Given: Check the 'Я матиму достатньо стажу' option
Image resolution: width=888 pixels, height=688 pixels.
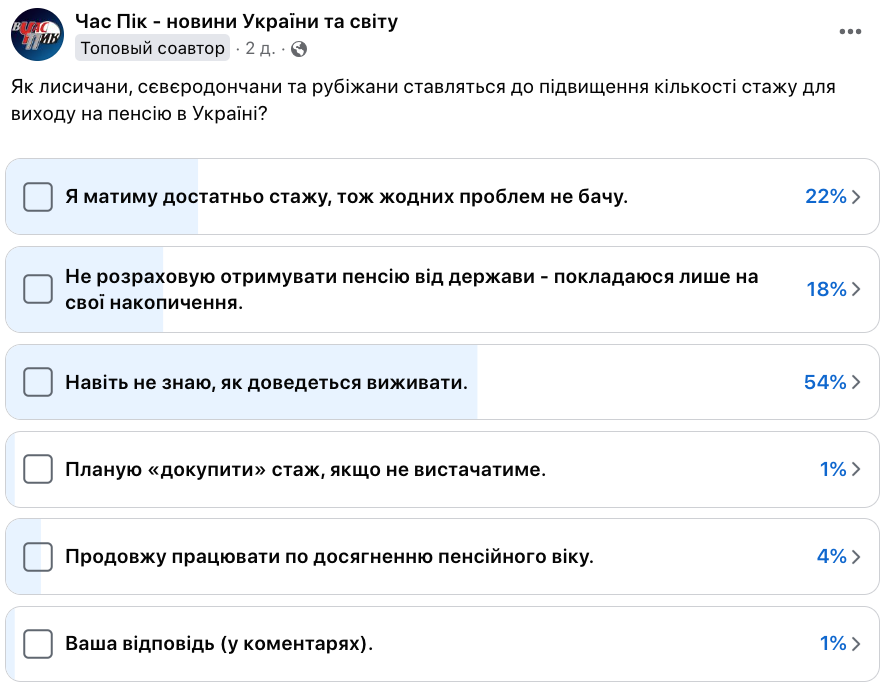Looking at the screenshot, I should pyautogui.click(x=38, y=197).
